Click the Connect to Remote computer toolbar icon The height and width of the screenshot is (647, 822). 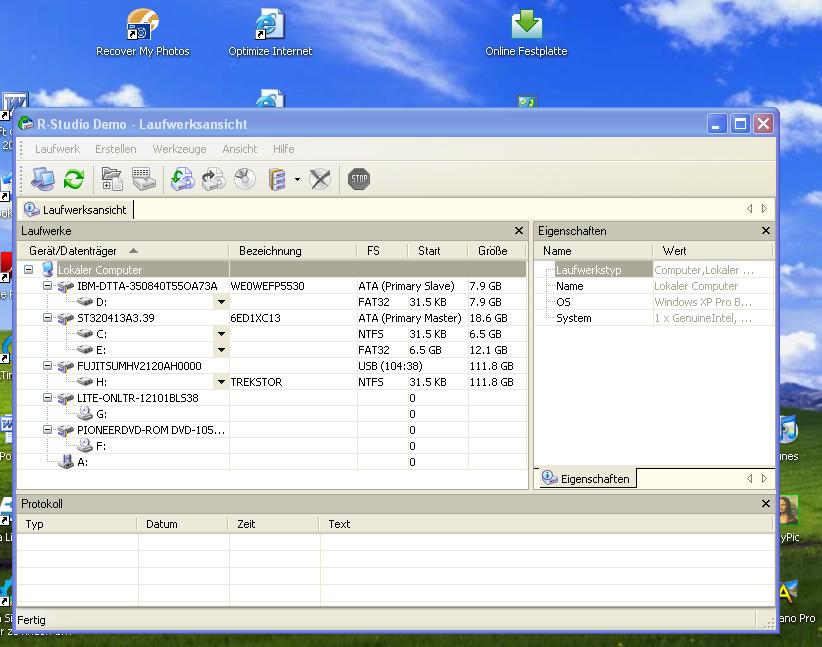coord(43,179)
